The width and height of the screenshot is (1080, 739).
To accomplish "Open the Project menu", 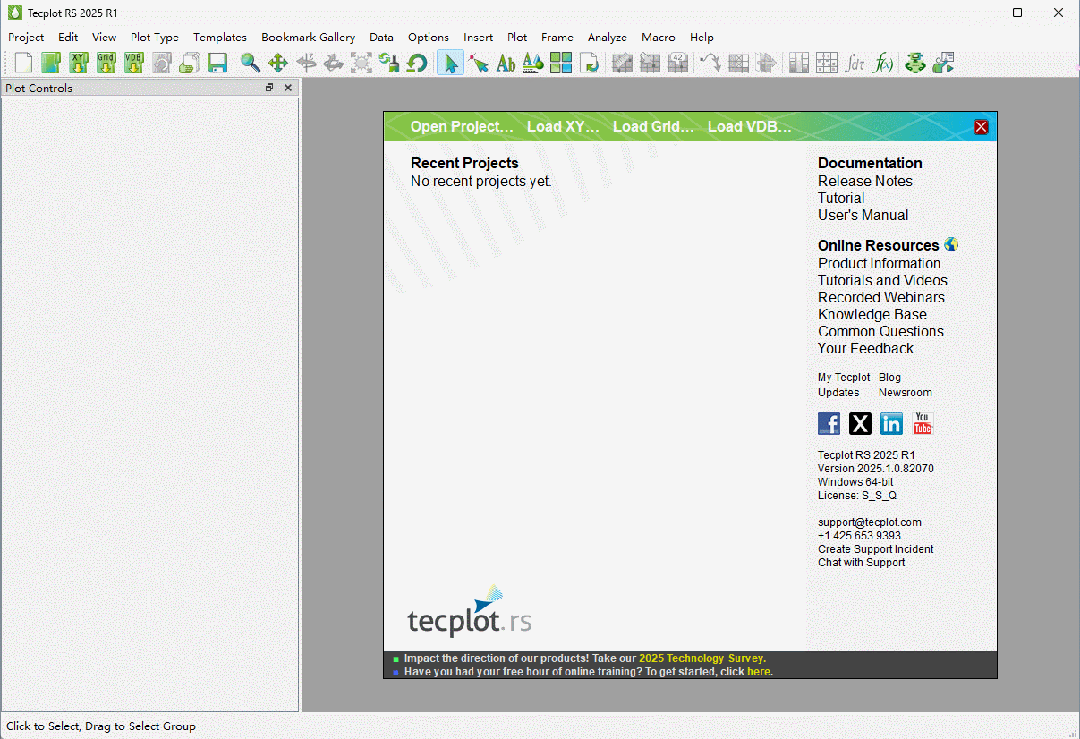I will click(26, 37).
